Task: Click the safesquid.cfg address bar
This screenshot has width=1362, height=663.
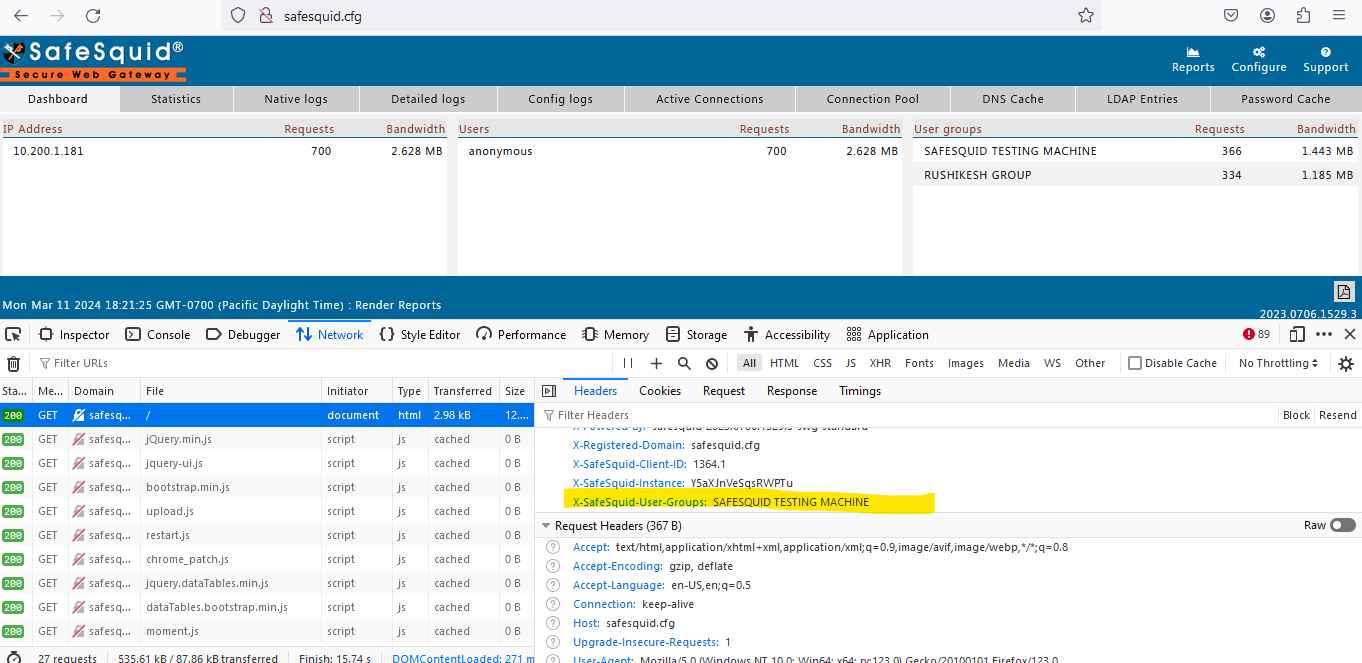Action: [660, 16]
